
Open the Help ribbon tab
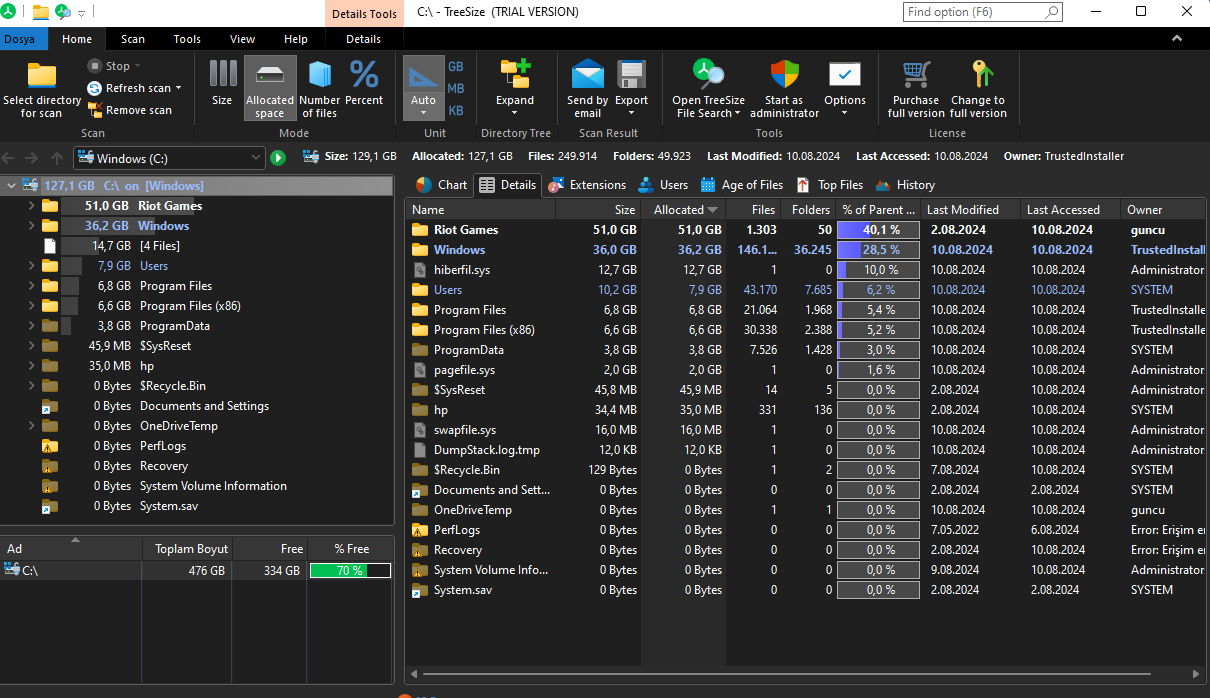click(296, 39)
